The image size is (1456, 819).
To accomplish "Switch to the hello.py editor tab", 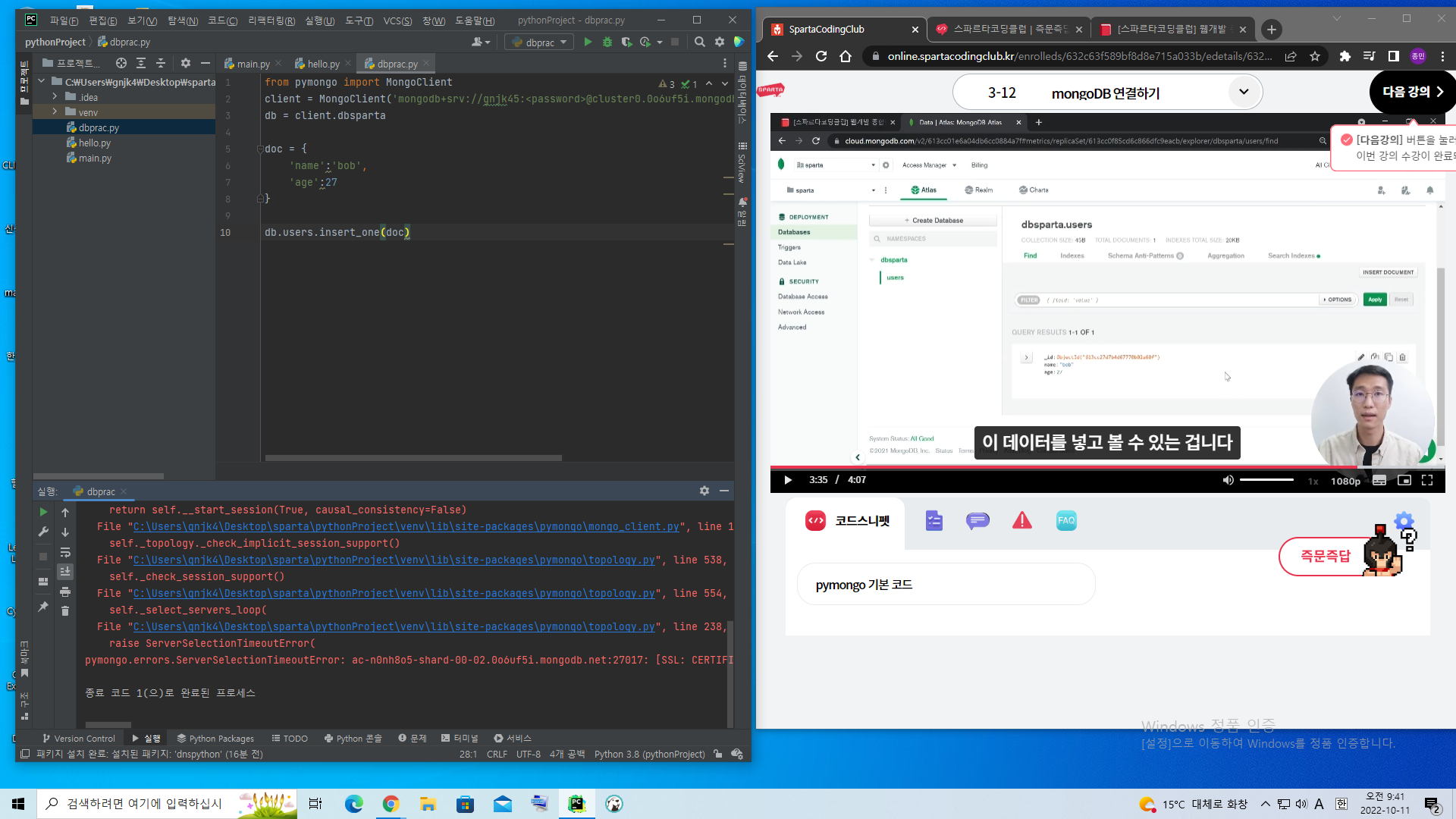I will [x=323, y=64].
